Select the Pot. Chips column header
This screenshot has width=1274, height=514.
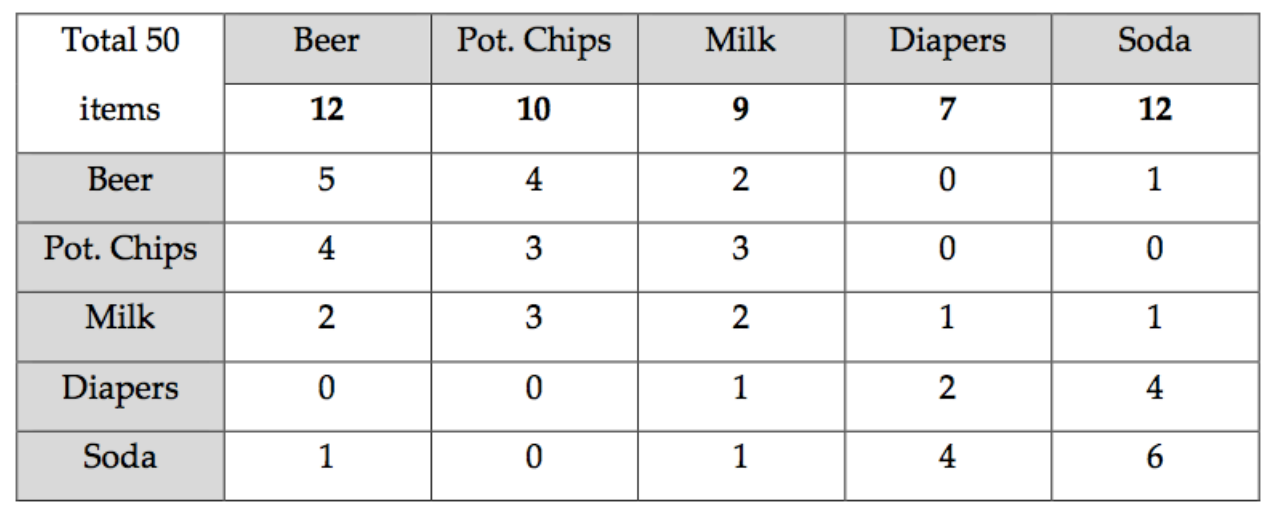(x=534, y=42)
